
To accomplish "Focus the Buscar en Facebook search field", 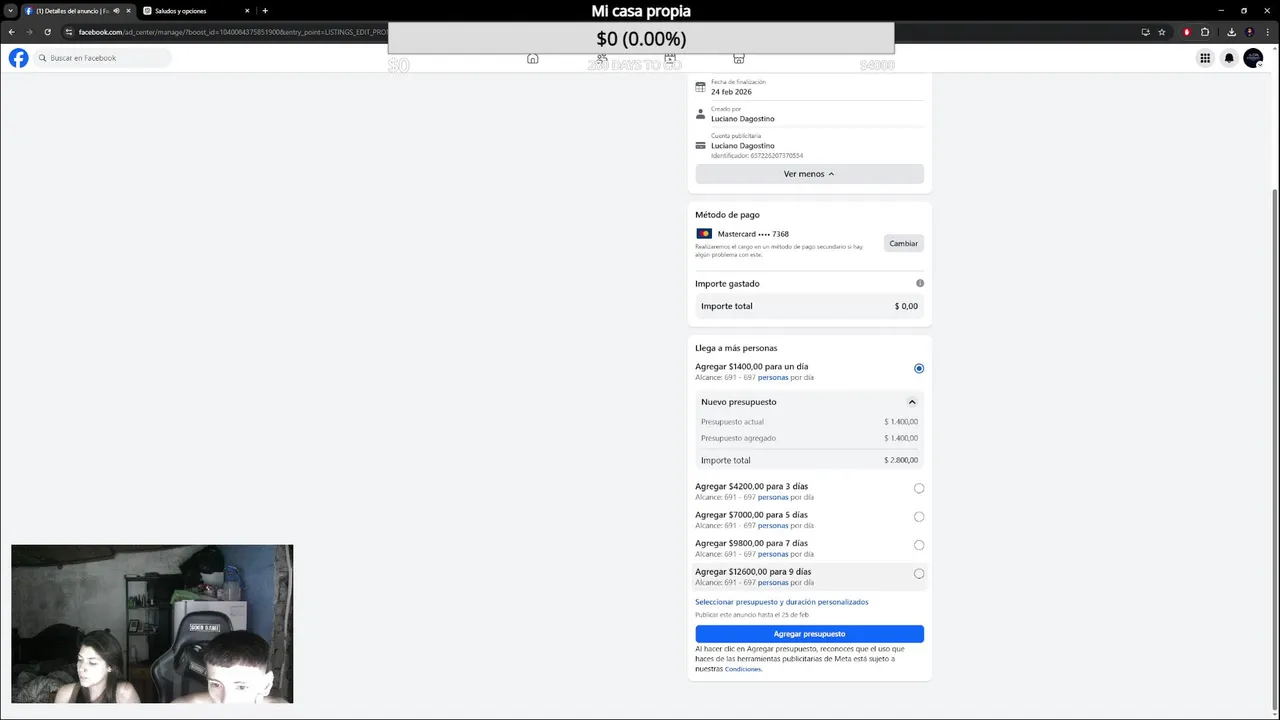I will (103, 58).
